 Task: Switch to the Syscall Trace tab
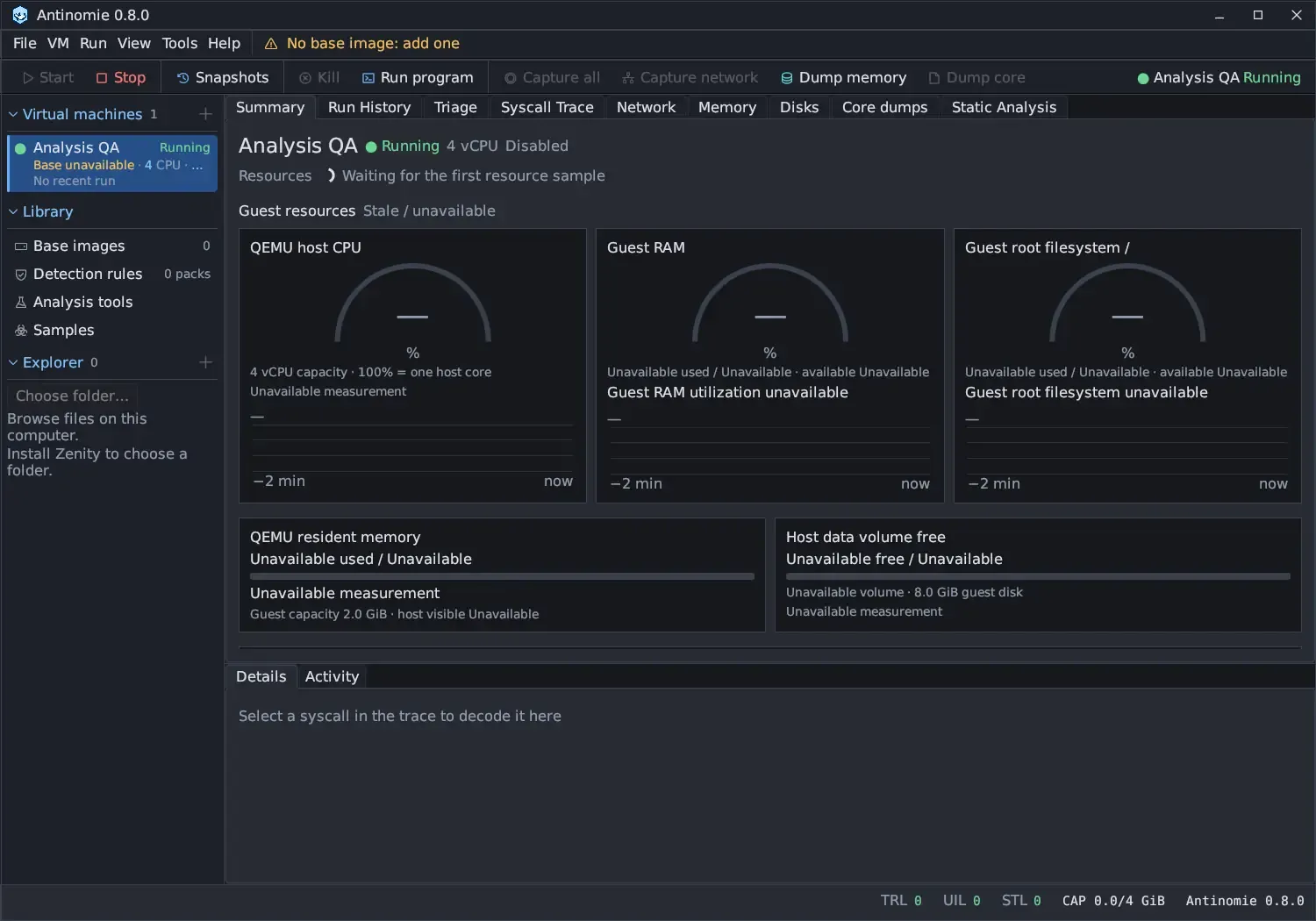(x=547, y=107)
